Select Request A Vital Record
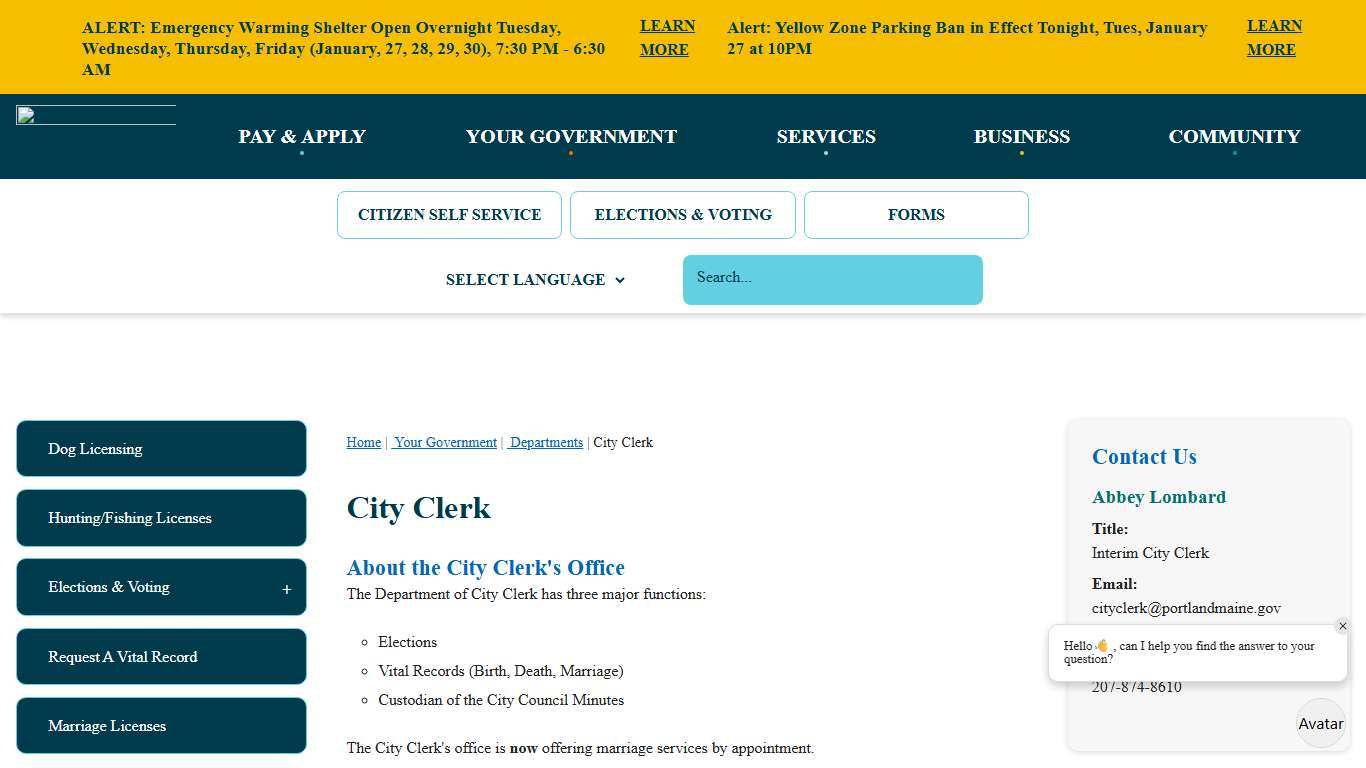This screenshot has width=1366, height=768. tap(161, 656)
